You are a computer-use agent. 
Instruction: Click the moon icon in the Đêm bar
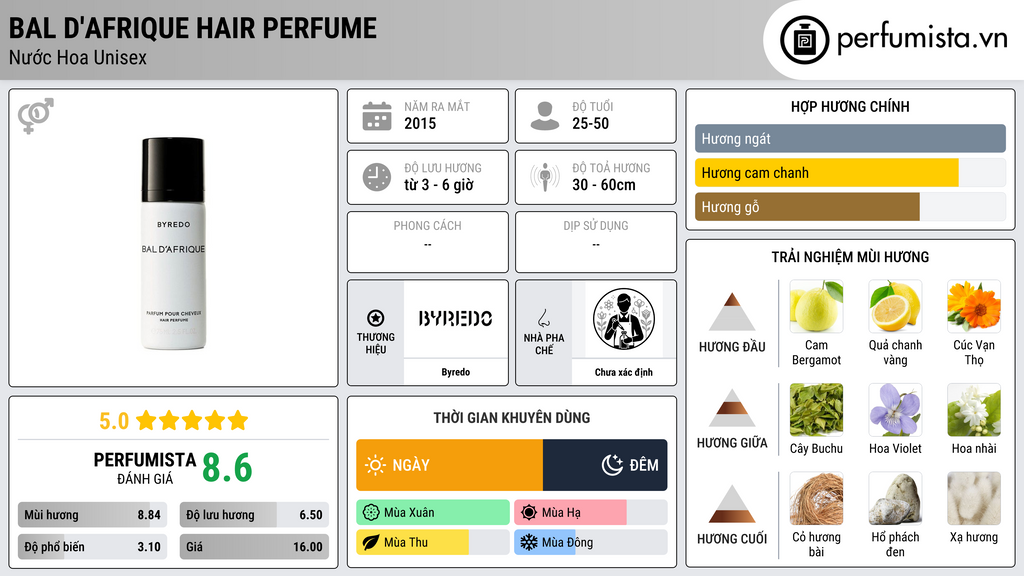pos(612,465)
